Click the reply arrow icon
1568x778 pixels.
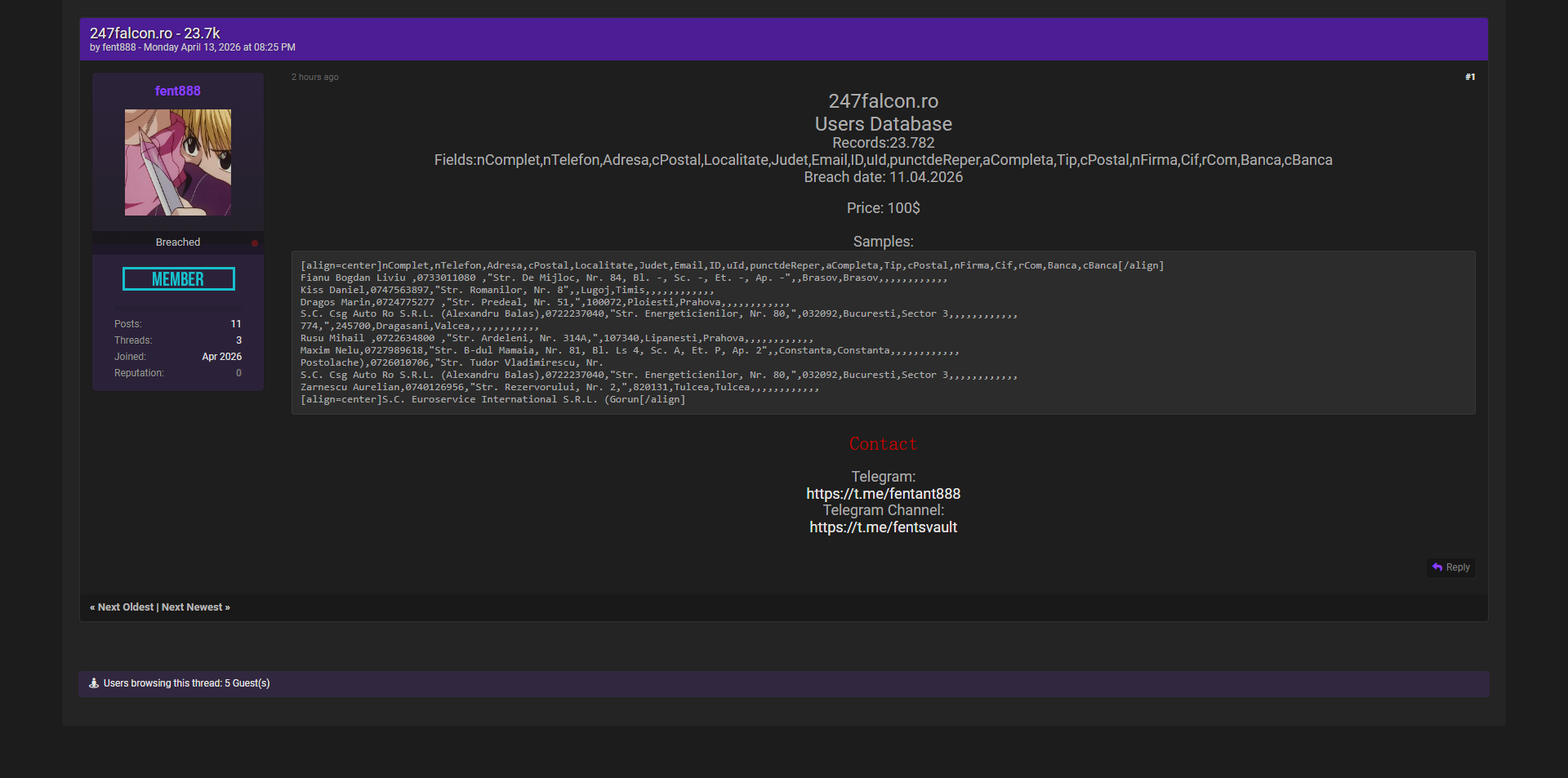point(1437,567)
